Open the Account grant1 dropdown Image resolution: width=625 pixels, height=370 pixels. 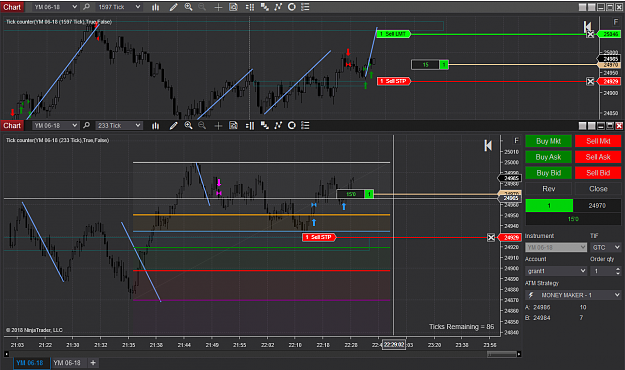(556, 271)
